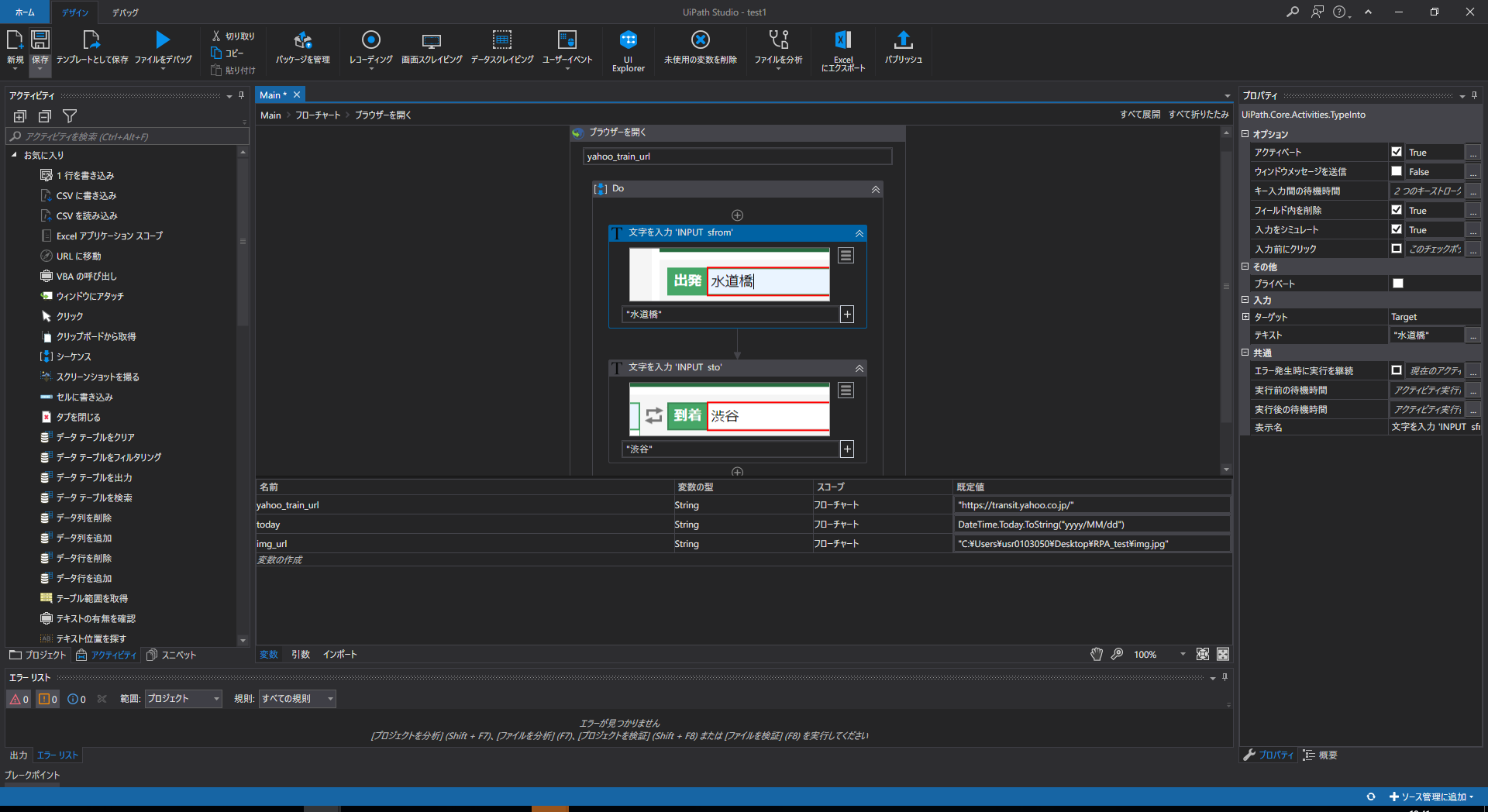Click Cut (切り取り) in ribbon
Screen dimensions: 1488x812
tap(233, 36)
